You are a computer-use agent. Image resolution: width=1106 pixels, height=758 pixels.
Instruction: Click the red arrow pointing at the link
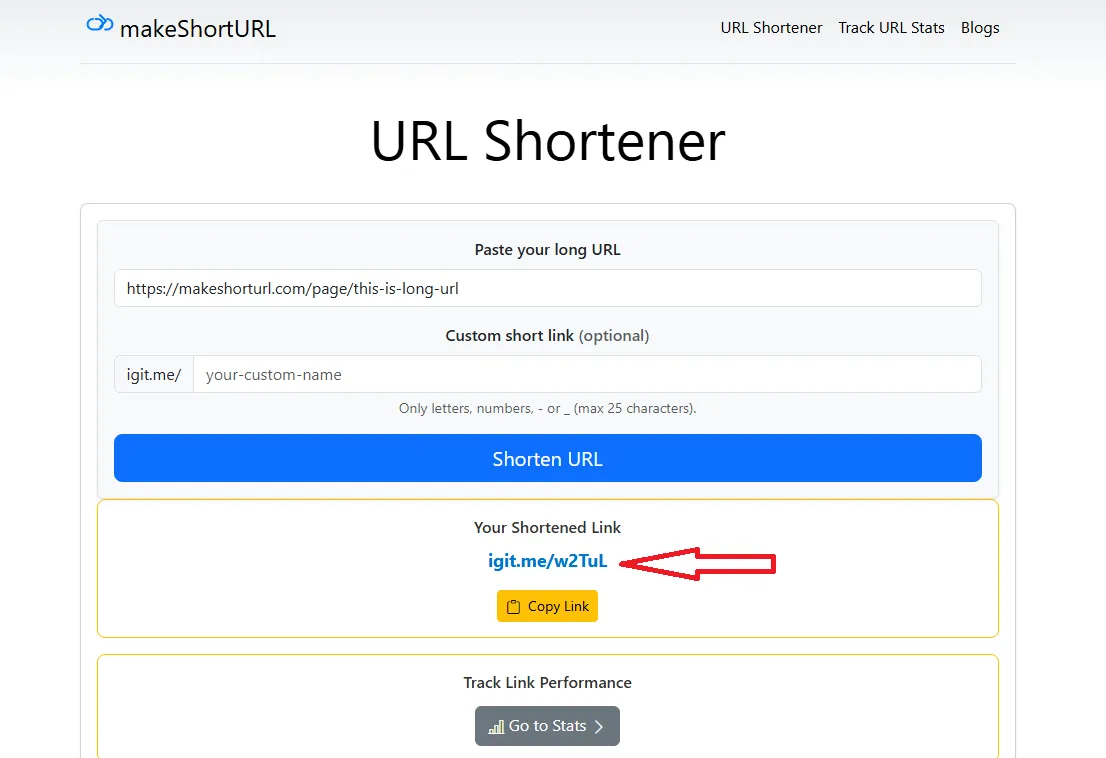[700, 563]
